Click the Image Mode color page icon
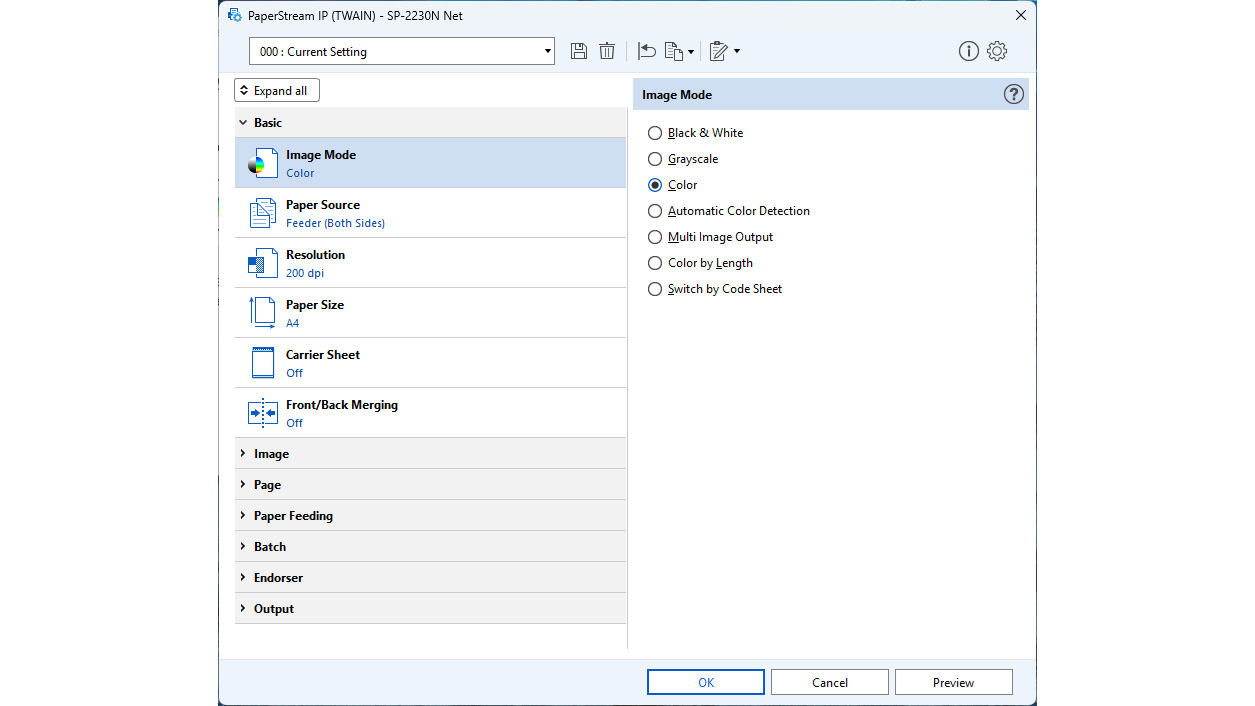The width and height of the screenshot is (1255, 706). (x=263, y=163)
